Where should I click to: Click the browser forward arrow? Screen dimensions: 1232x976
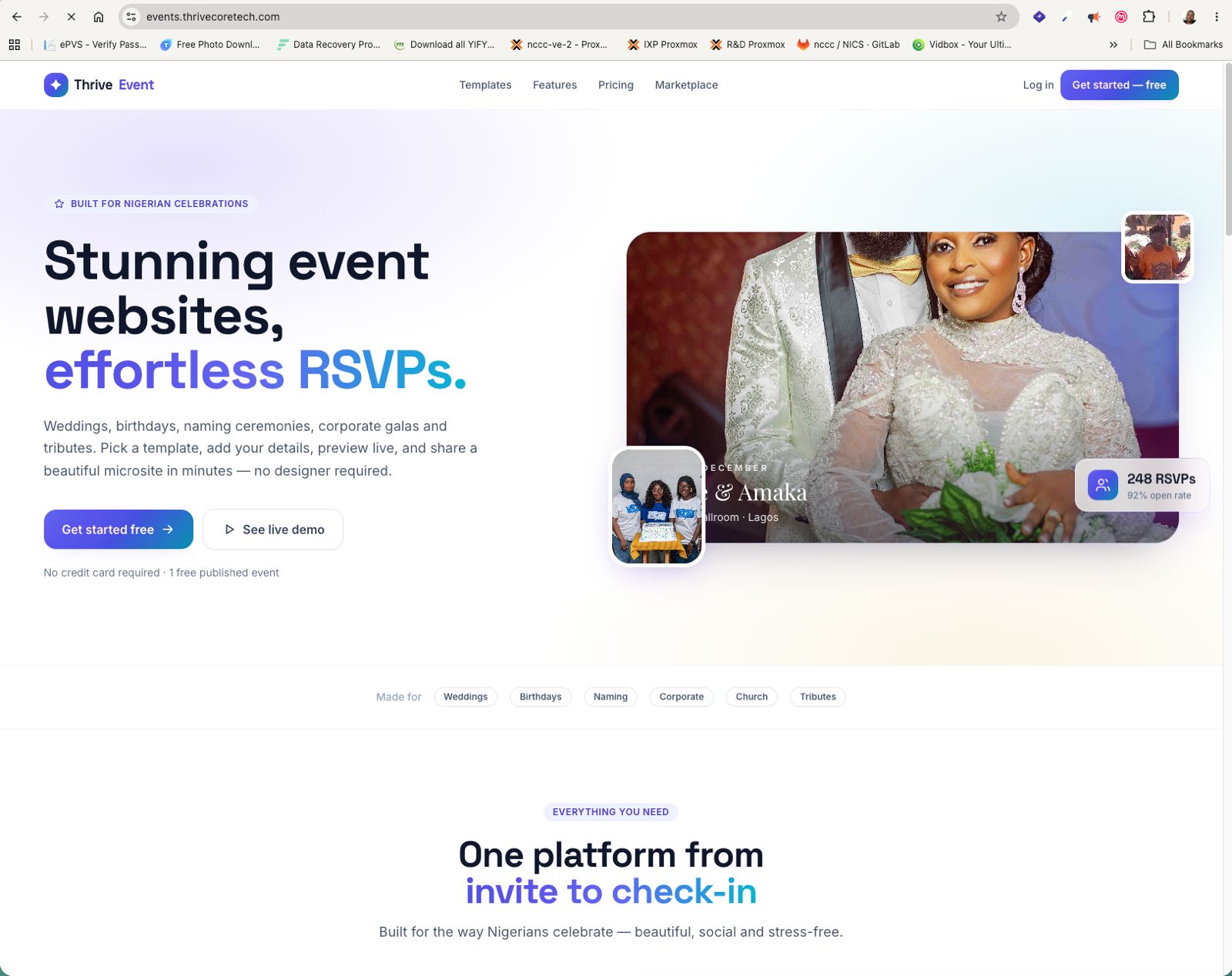coord(44,16)
